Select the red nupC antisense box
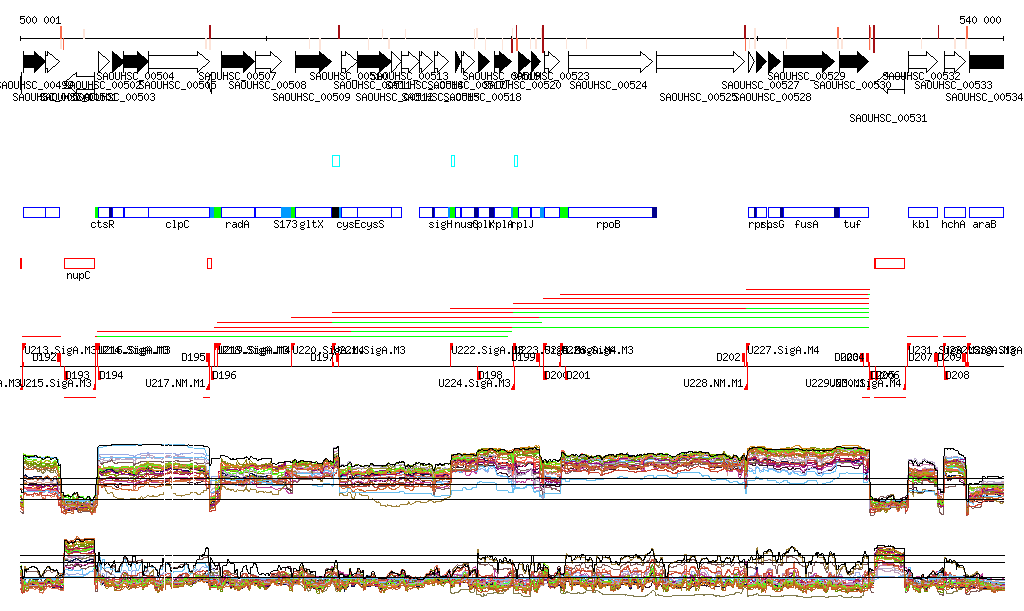The width and height of the screenshot is (1024, 611). click(x=78, y=263)
